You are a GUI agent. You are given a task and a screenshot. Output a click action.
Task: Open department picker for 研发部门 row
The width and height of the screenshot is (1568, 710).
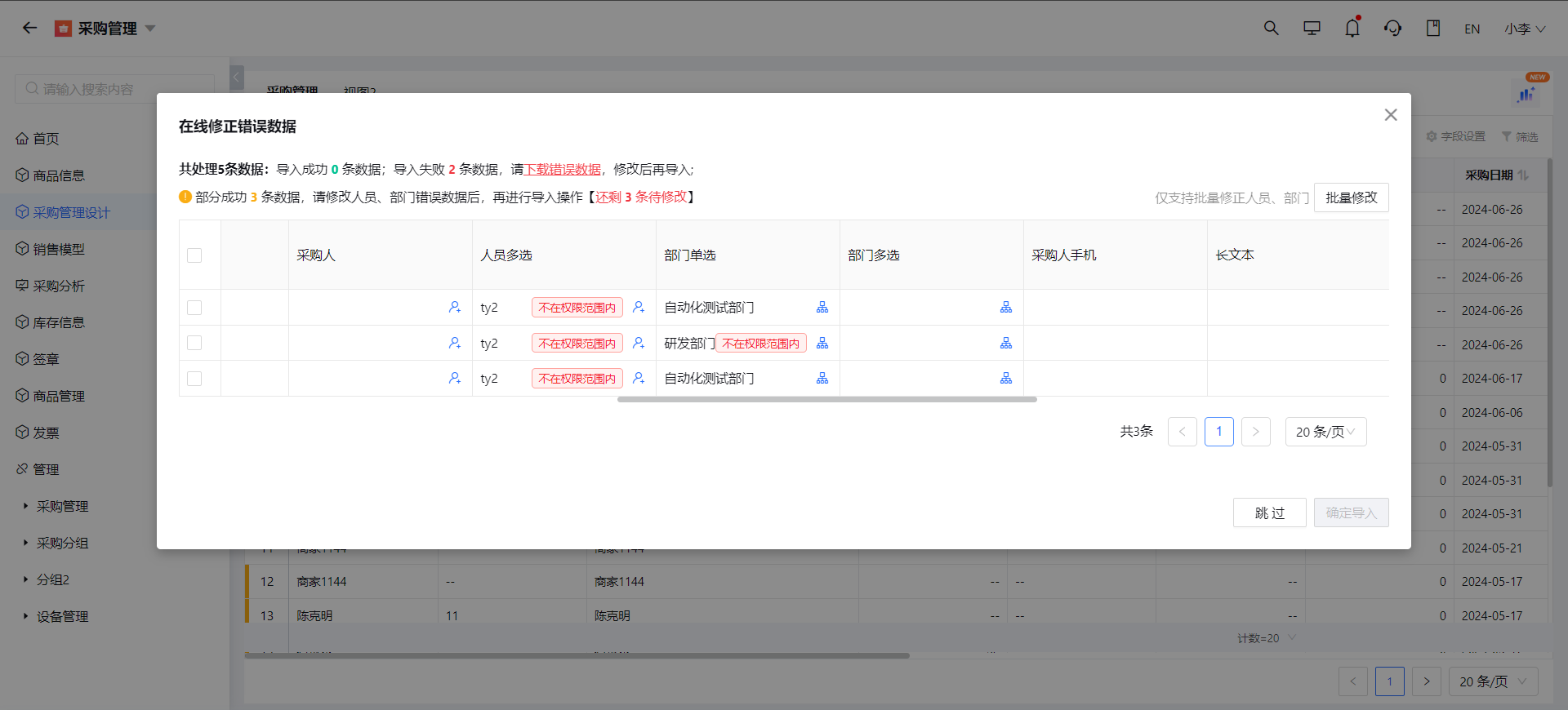[x=822, y=343]
